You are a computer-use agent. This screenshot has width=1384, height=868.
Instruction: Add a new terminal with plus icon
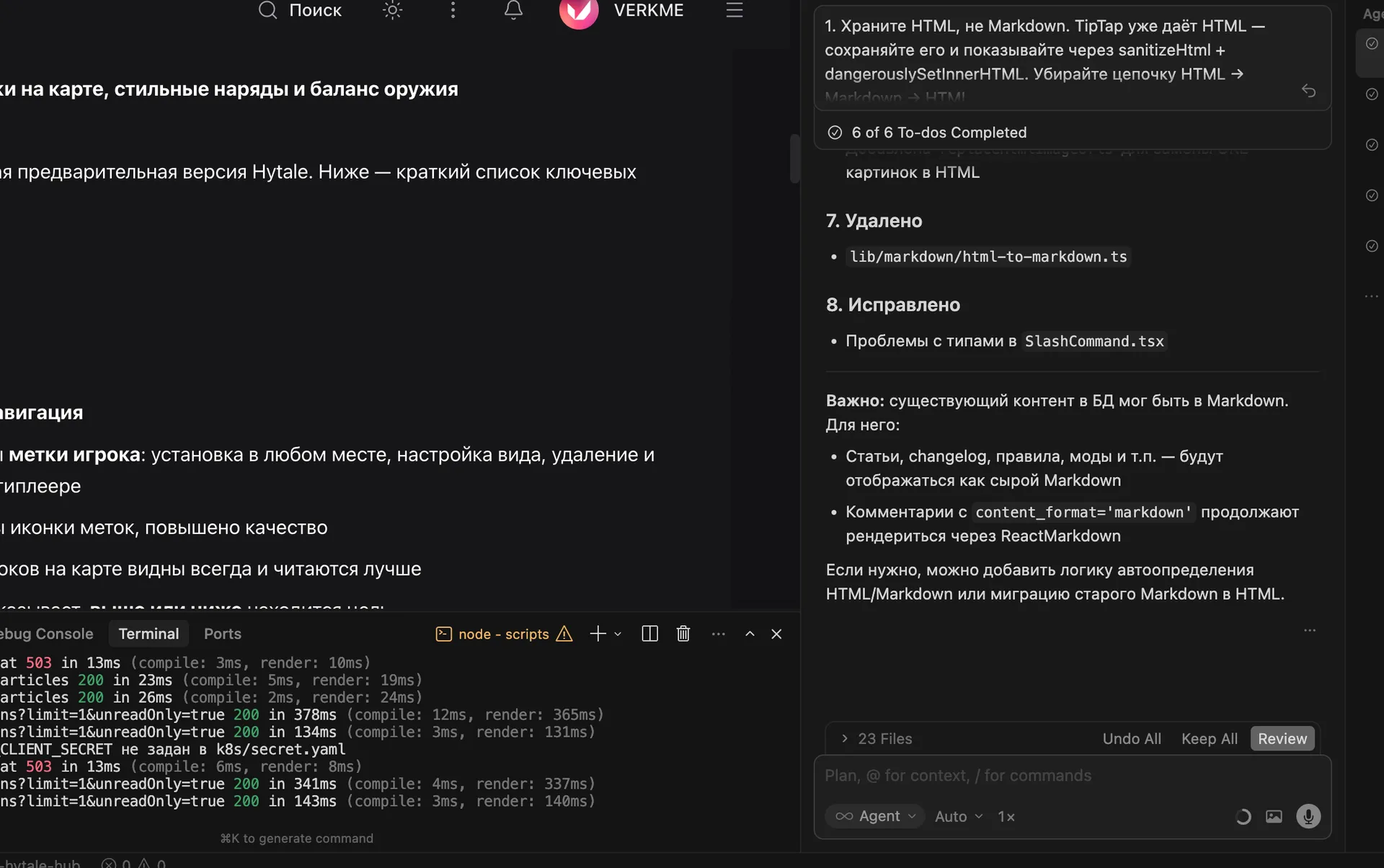pyautogui.click(x=598, y=634)
